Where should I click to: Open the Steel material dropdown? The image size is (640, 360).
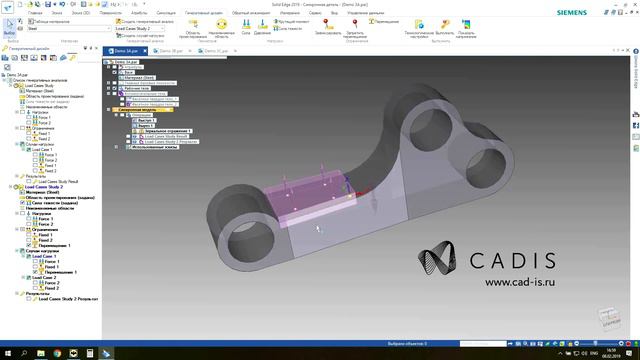tap(109, 29)
